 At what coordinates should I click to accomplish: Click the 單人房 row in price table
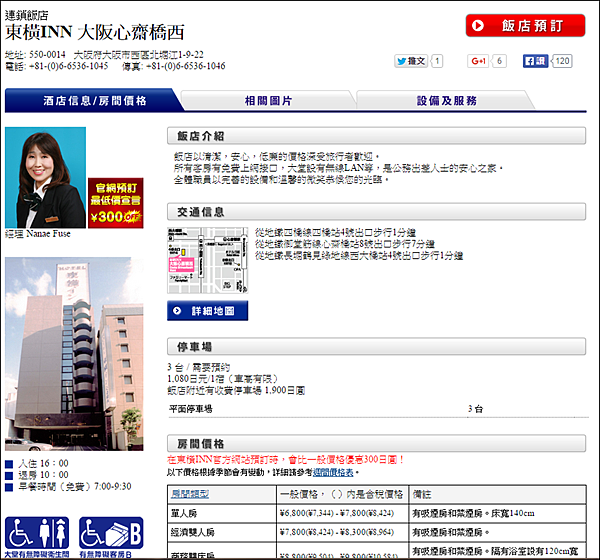pyautogui.click(x=377, y=513)
